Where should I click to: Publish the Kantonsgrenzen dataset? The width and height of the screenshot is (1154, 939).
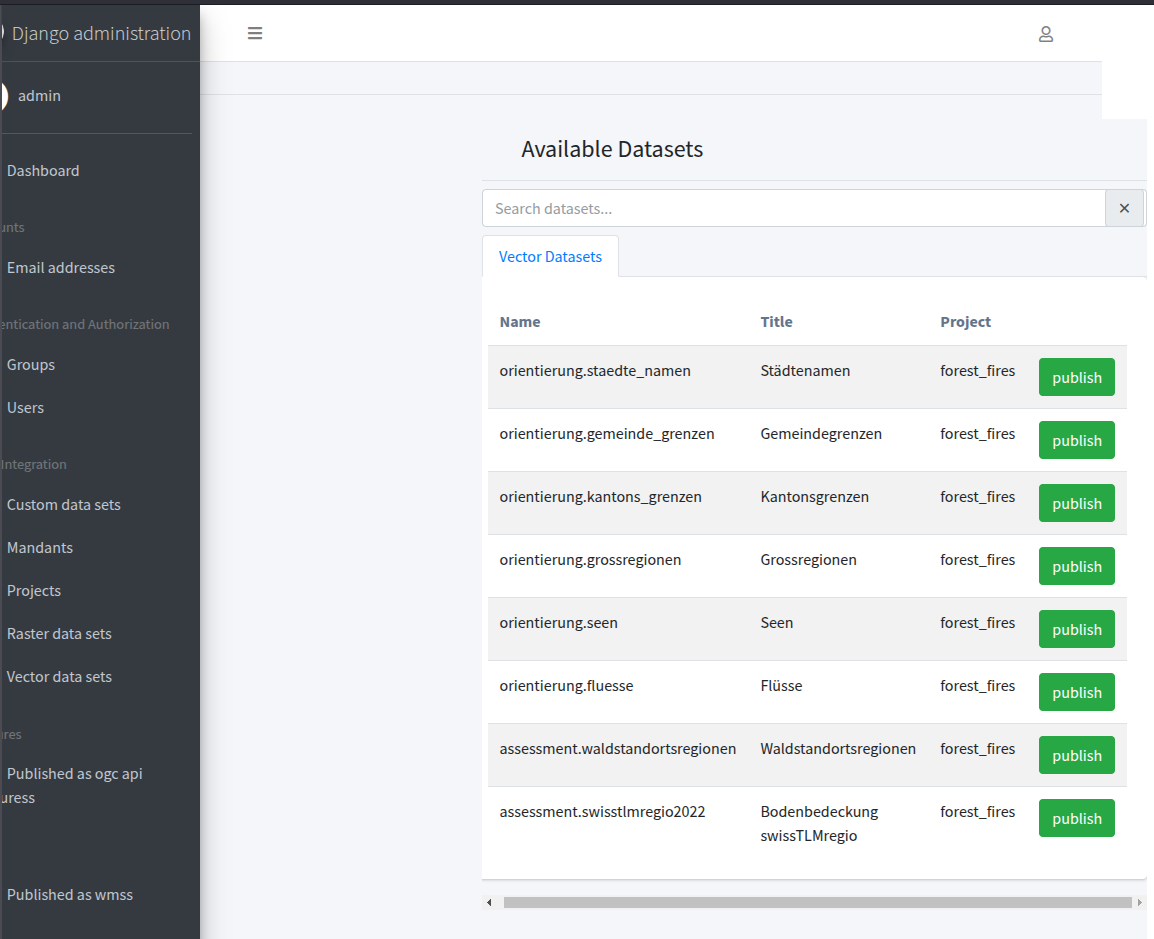click(x=1076, y=504)
